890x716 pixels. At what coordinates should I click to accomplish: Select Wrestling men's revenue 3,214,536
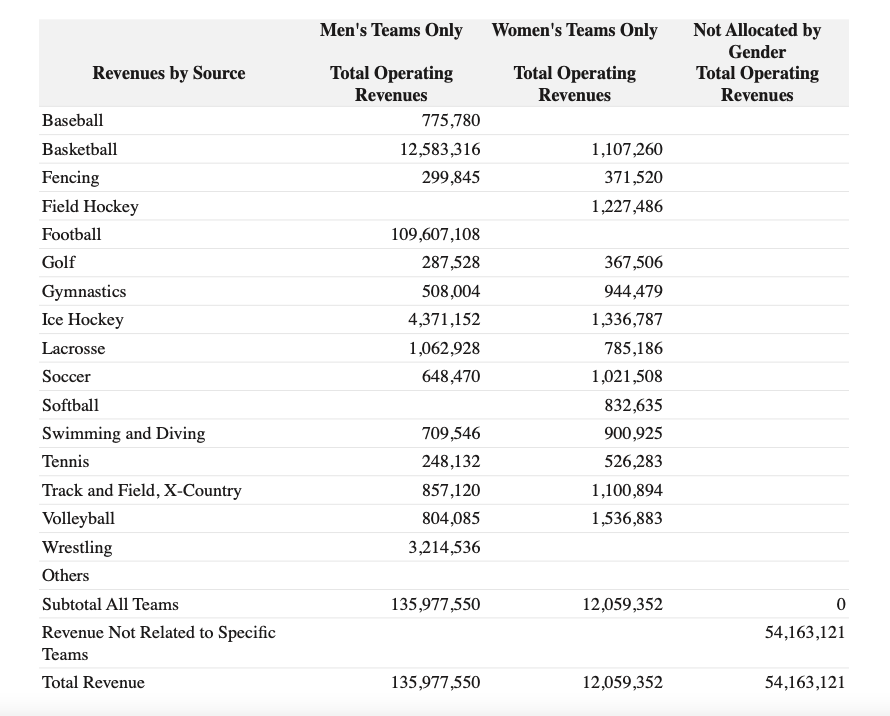[444, 547]
